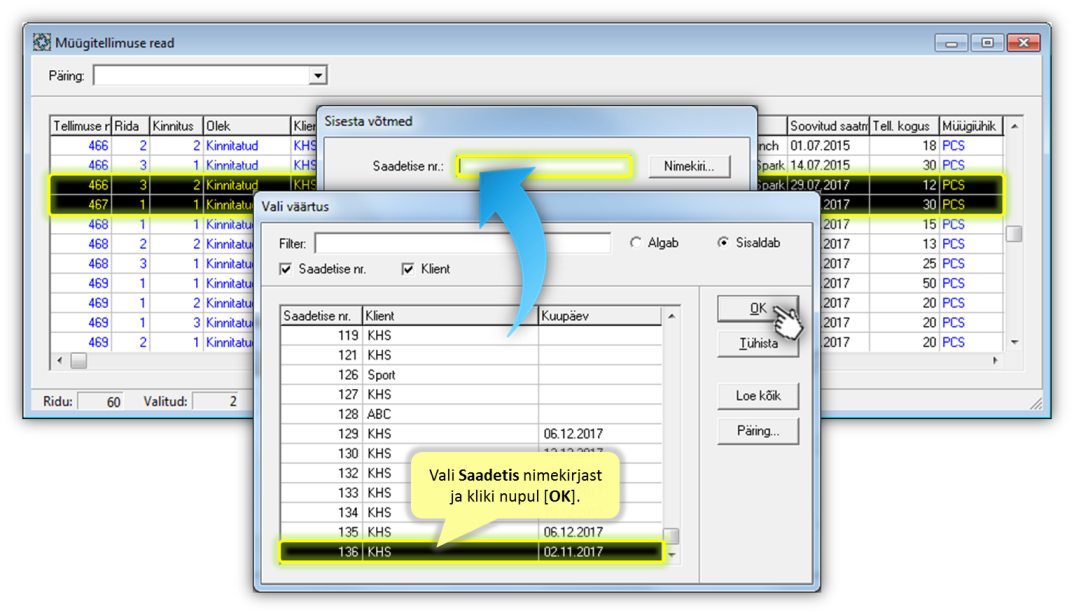Click right arrow of horizontal scrollbar
This screenshot has height=615, width=1074.
click(x=995, y=361)
